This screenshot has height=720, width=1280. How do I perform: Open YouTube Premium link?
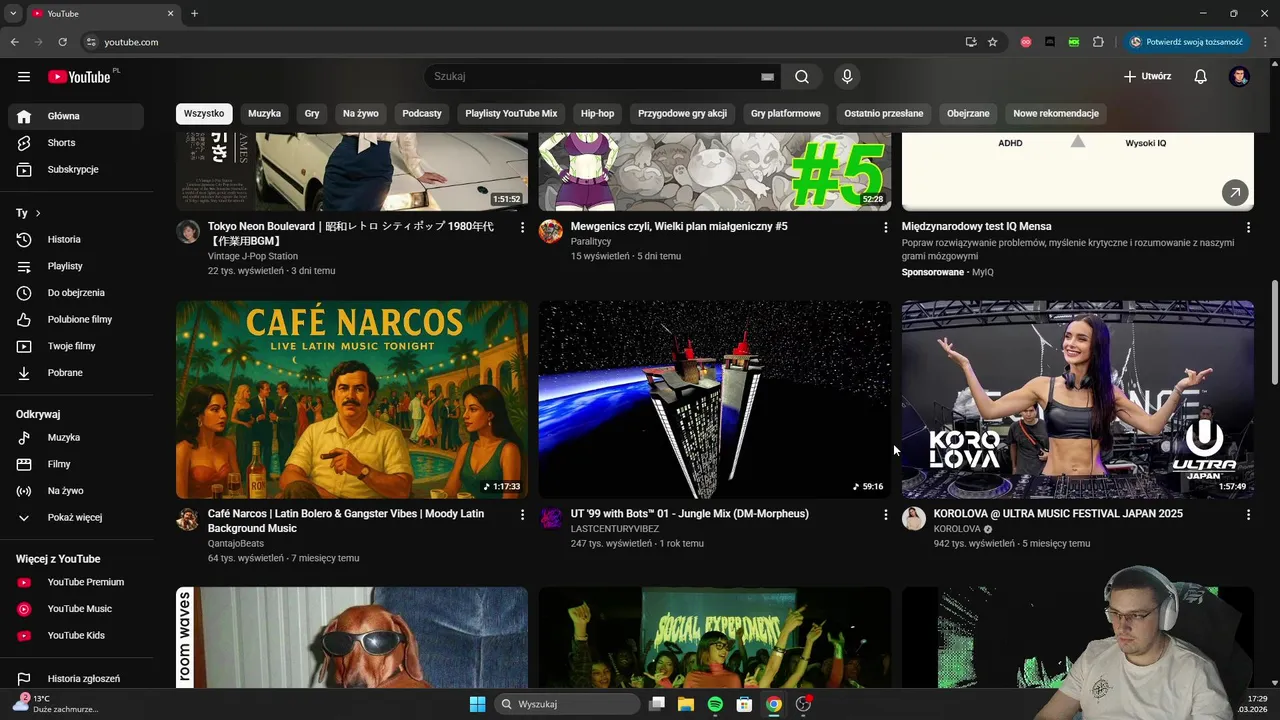(x=76, y=582)
